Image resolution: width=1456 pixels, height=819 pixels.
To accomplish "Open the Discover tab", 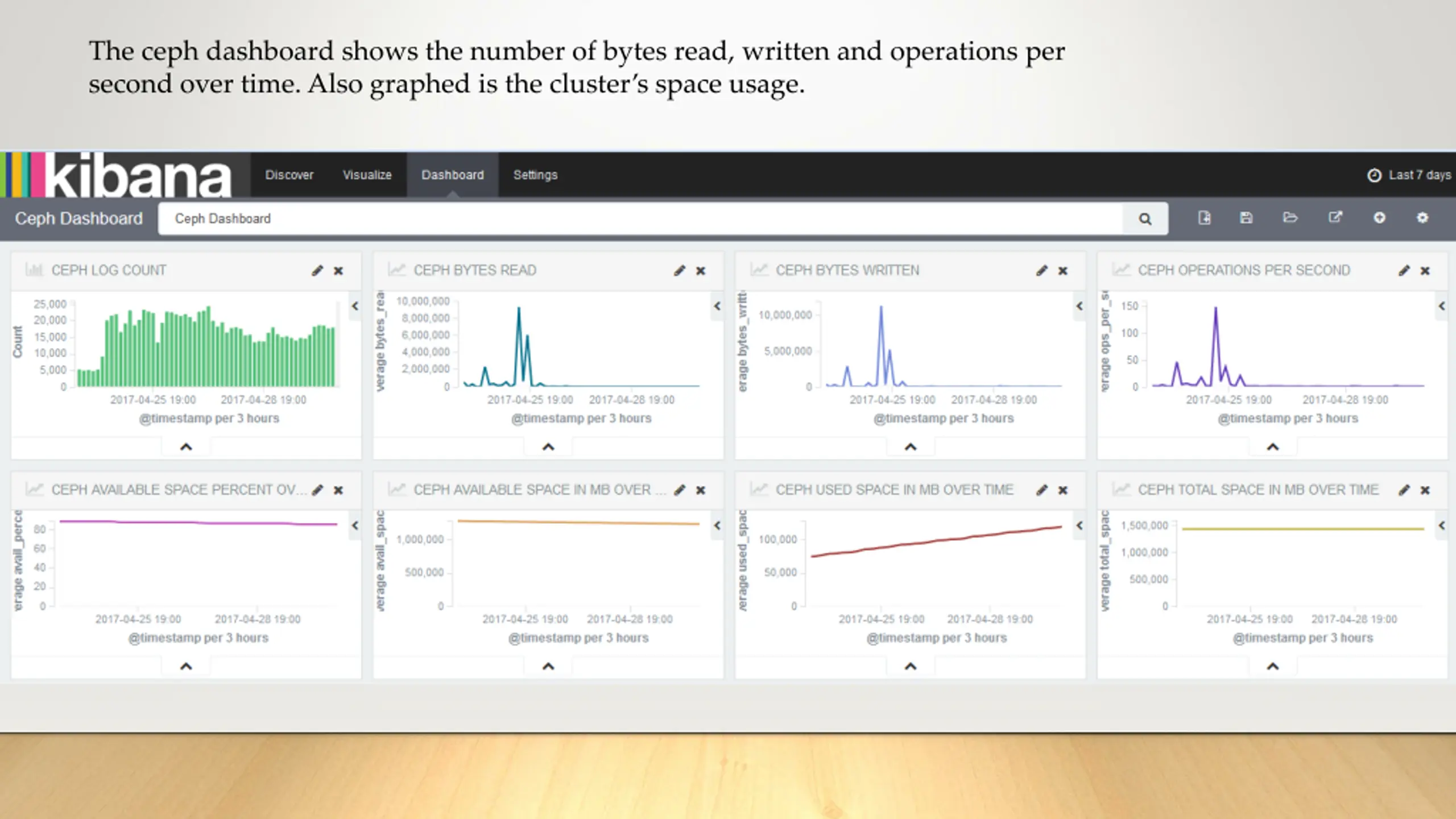I will click(x=289, y=175).
